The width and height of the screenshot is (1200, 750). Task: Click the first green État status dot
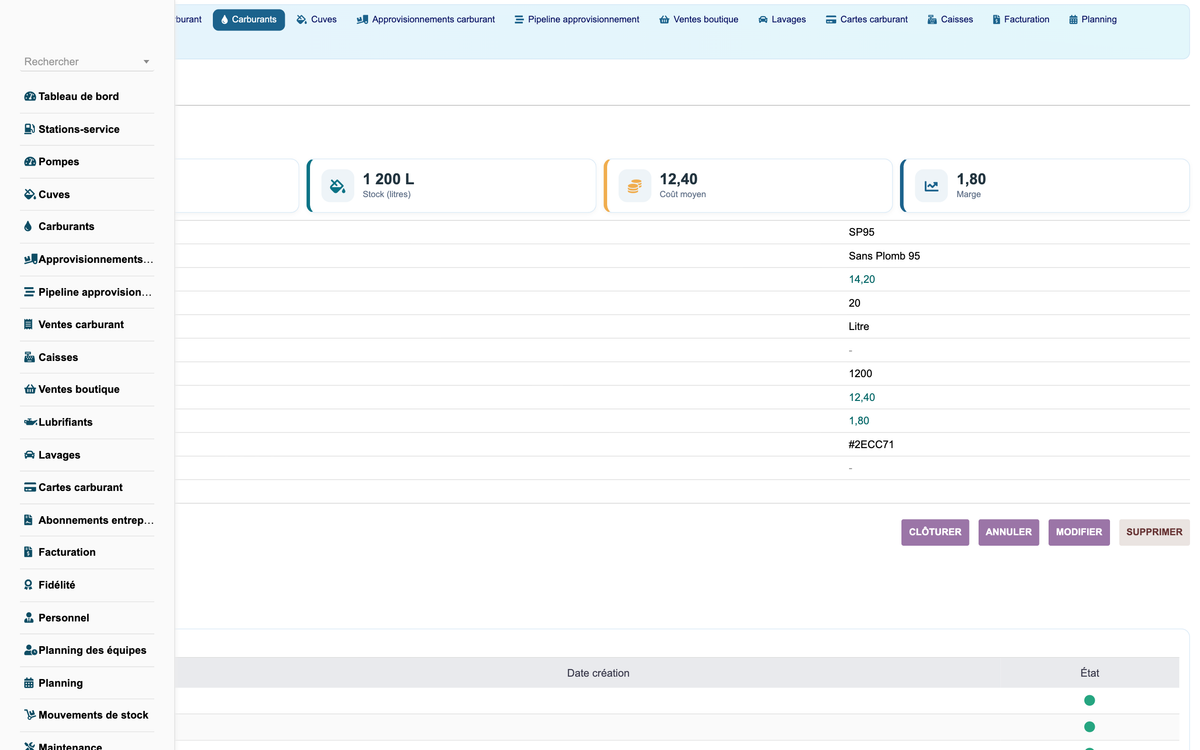1090,701
